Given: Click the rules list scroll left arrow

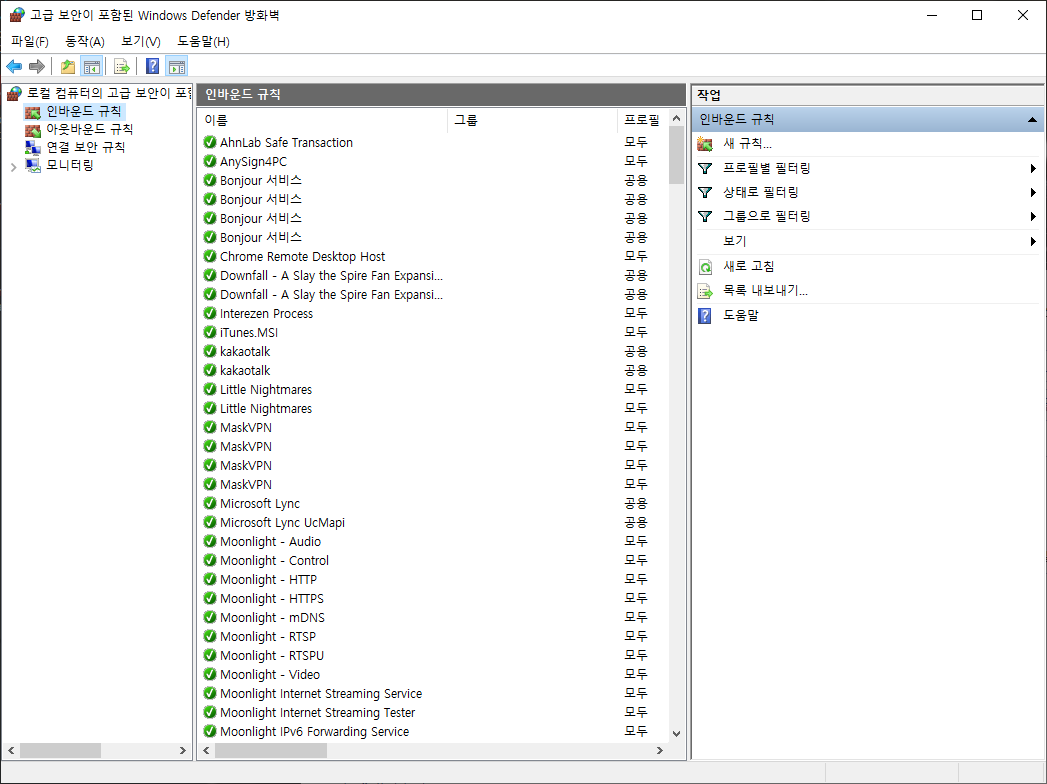Looking at the screenshot, I should point(206,751).
